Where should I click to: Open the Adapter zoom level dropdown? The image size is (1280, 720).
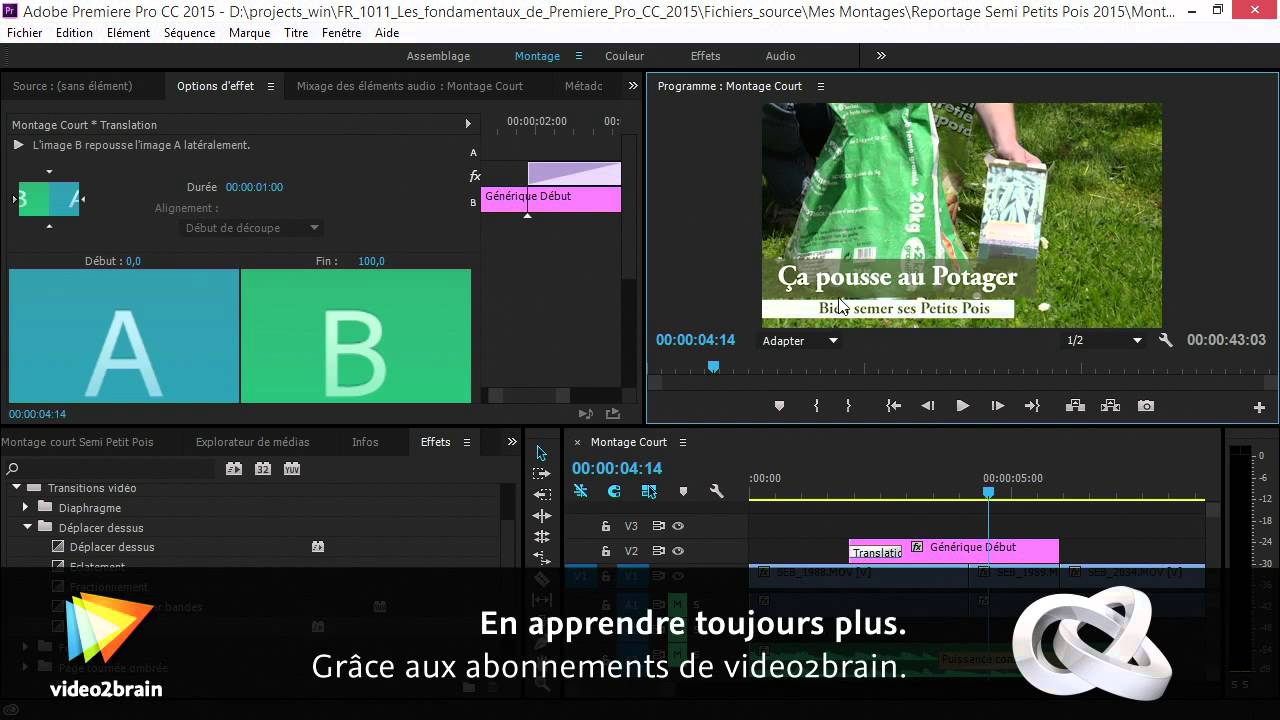(x=800, y=341)
